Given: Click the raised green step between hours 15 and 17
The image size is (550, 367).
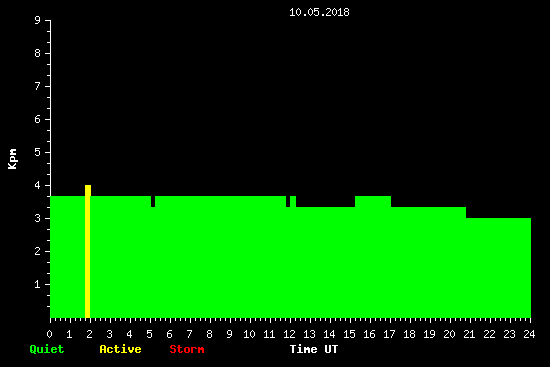Looking at the screenshot, I should point(373,201).
